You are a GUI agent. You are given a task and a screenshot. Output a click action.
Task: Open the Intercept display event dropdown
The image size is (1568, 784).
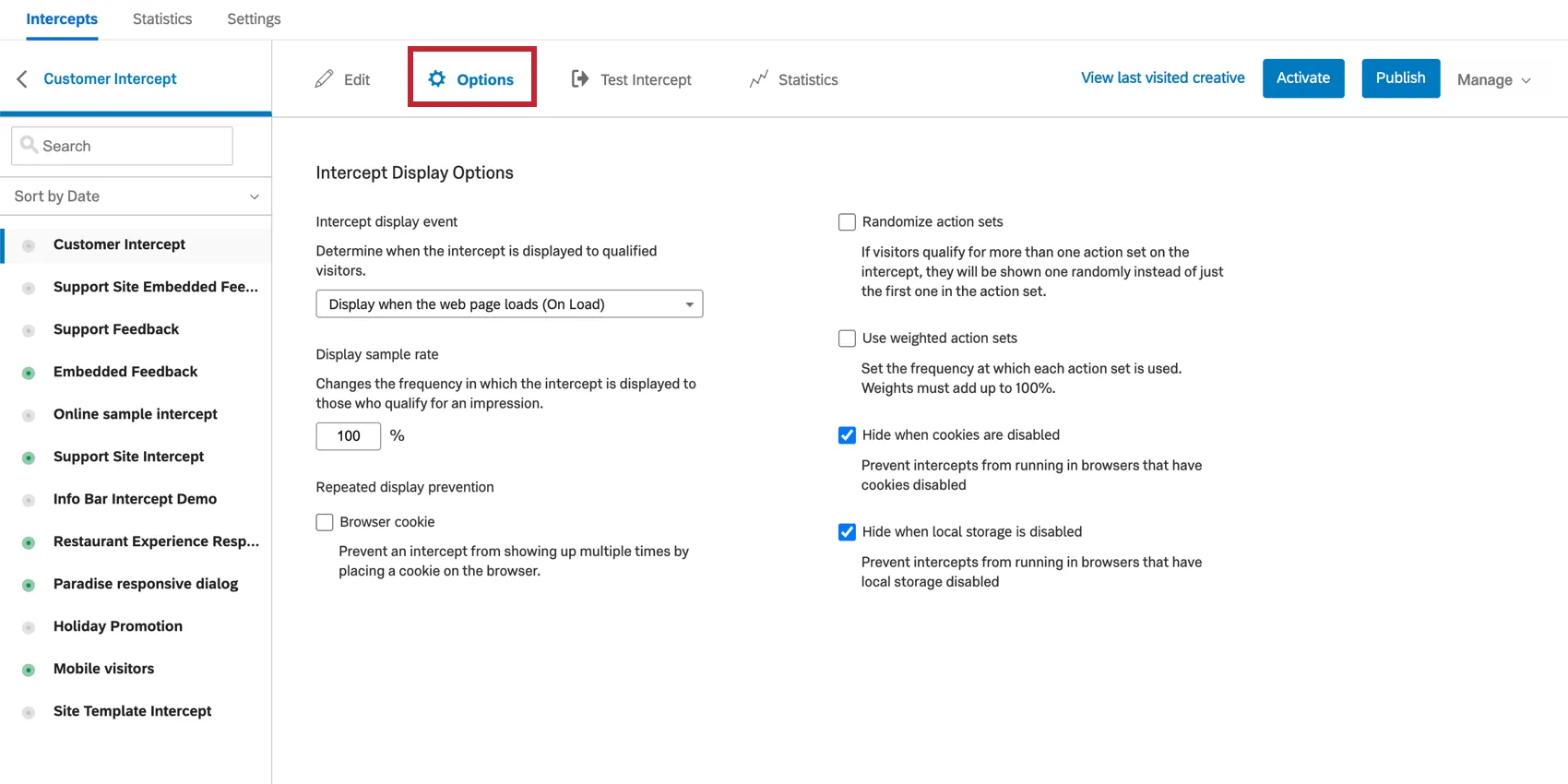point(509,304)
